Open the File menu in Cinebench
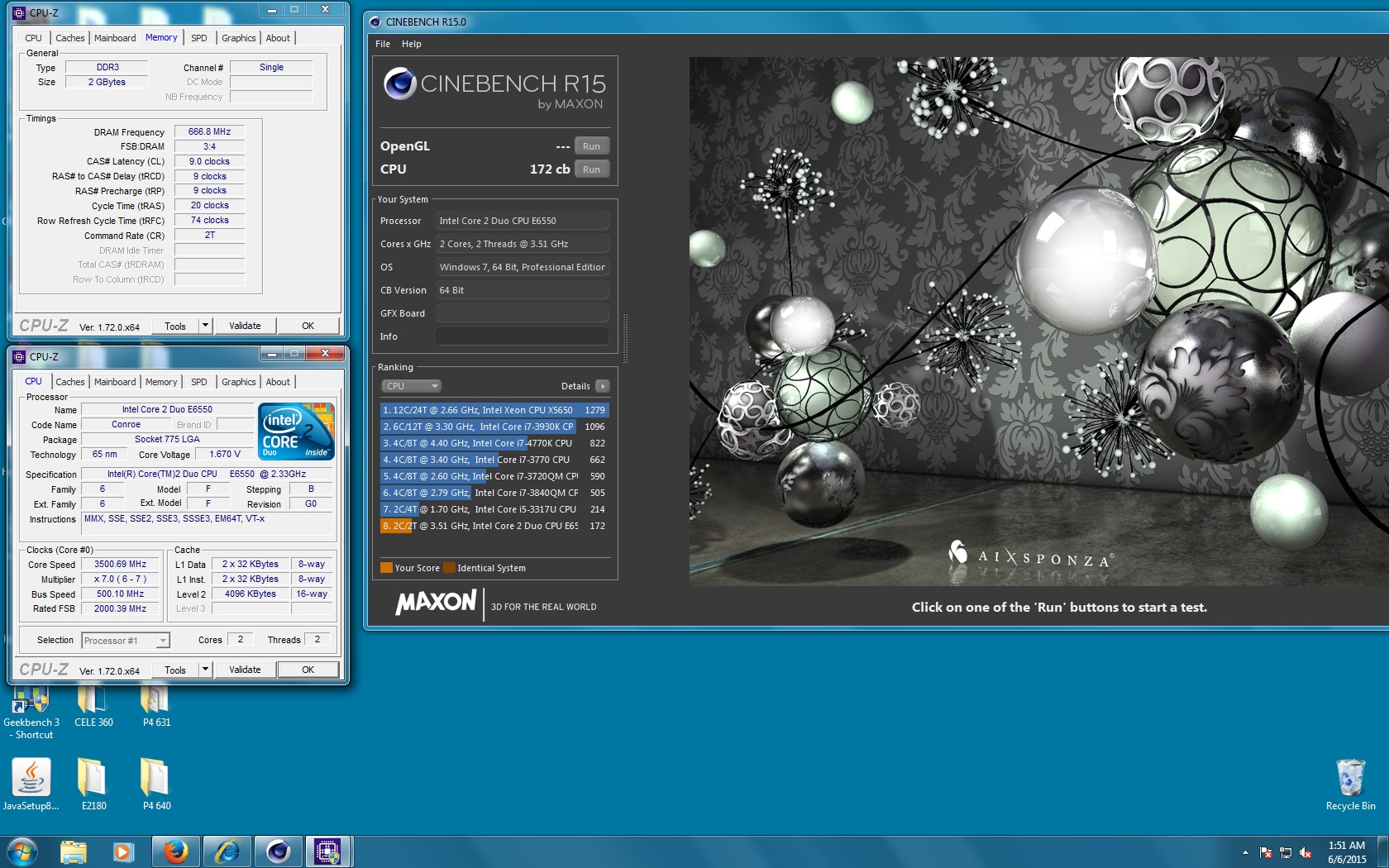Screen dimensions: 1389x868 pyautogui.click(x=383, y=44)
